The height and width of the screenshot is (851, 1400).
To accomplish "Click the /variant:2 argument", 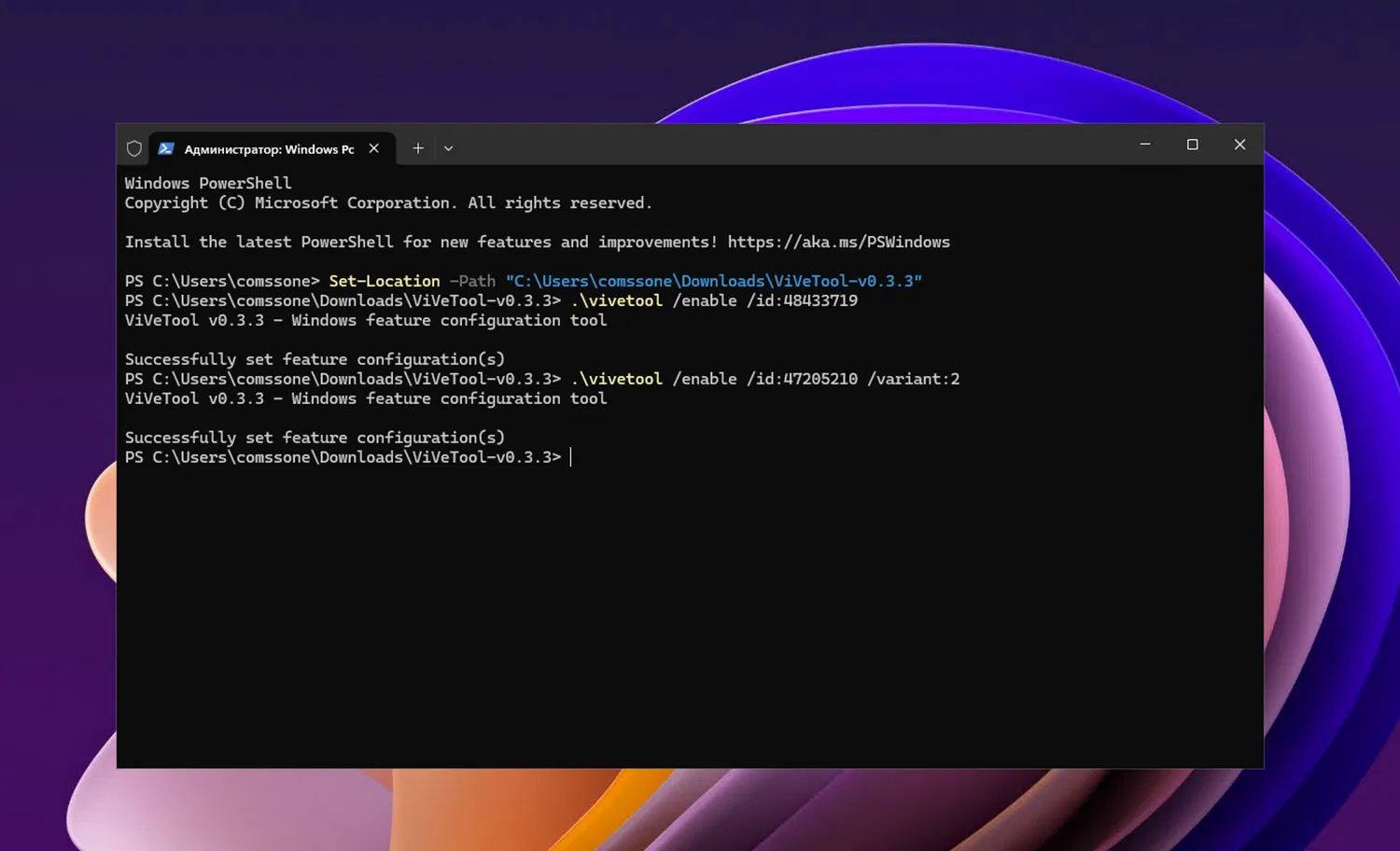I will (914, 379).
